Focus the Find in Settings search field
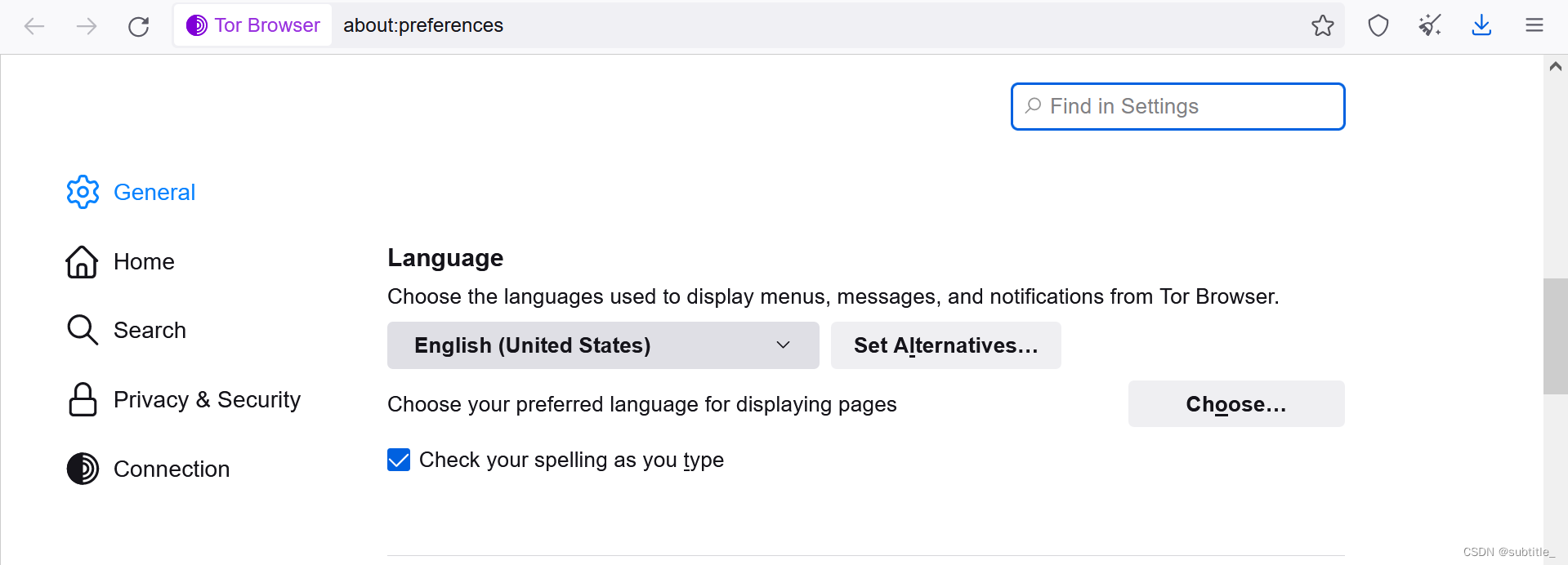The width and height of the screenshot is (1568, 565). 1177,106
